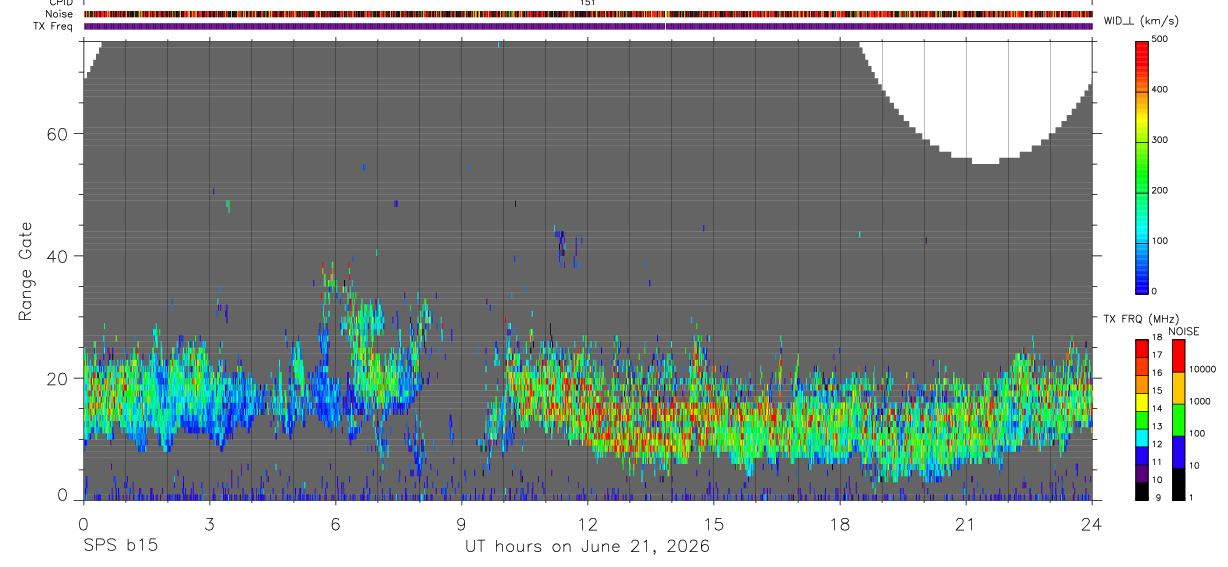Click the purple TX Freq strip bar
Image resolution: width=1228 pixels, height=567 pixels.
point(588,26)
